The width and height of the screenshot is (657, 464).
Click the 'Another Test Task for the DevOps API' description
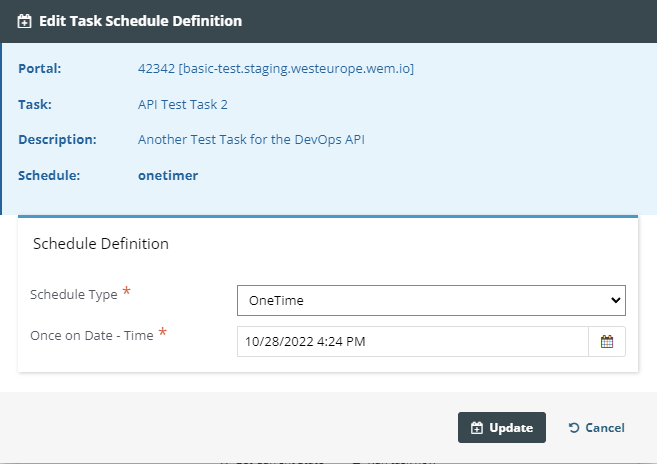pyautogui.click(x=251, y=139)
